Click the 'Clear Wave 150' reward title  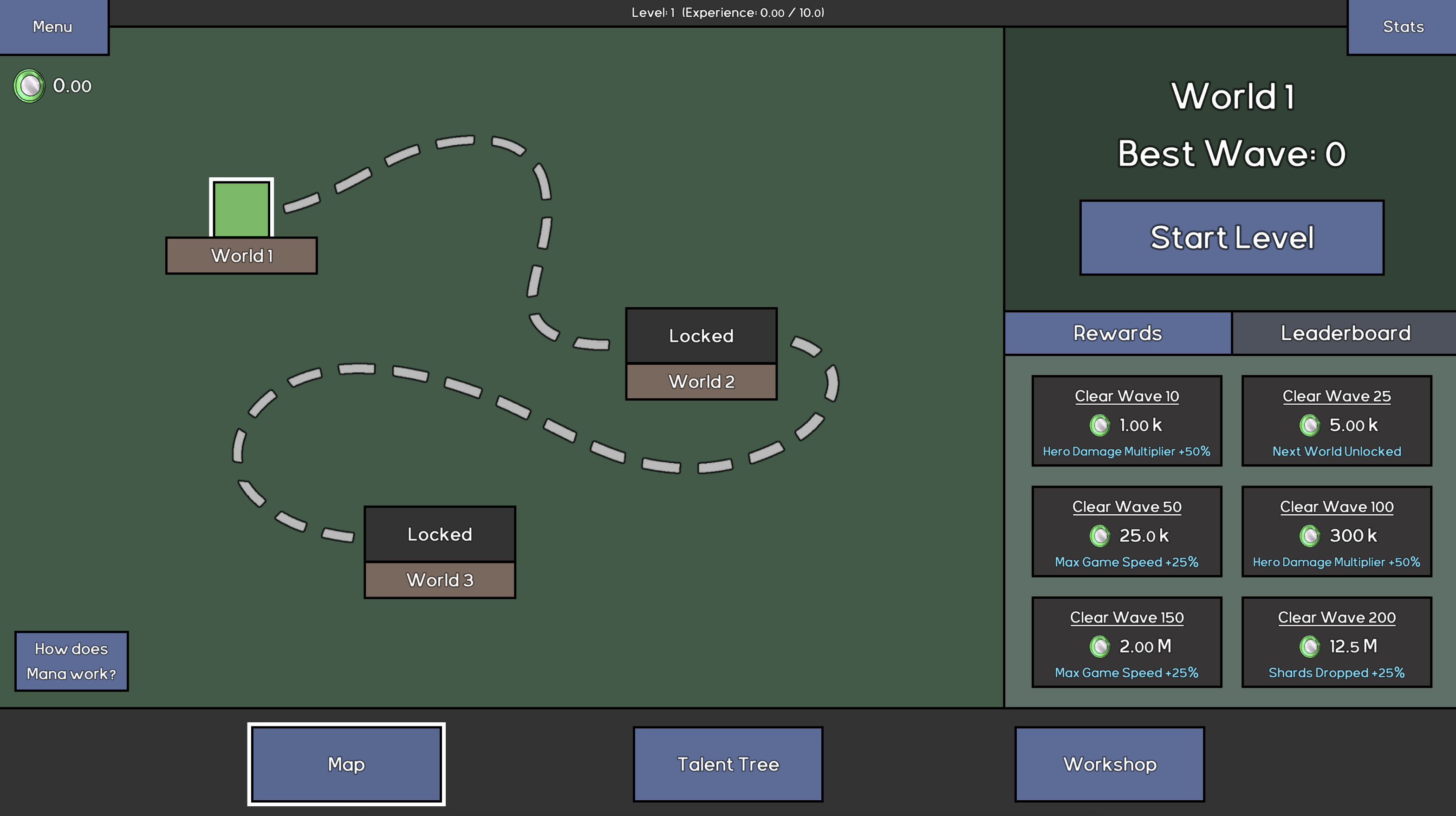1126,618
